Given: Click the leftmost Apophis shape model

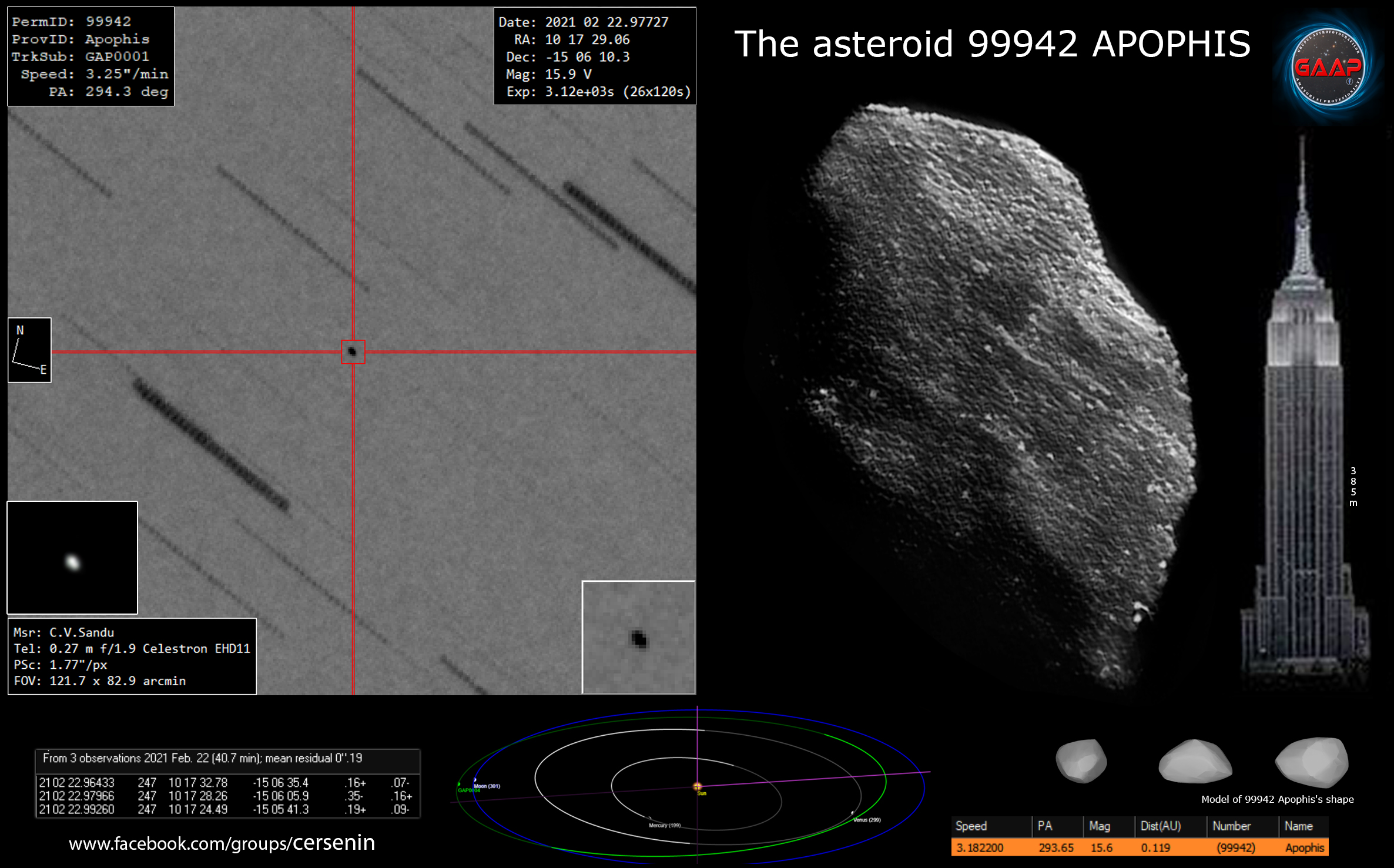Looking at the screenshot, I should (1081, 762).
